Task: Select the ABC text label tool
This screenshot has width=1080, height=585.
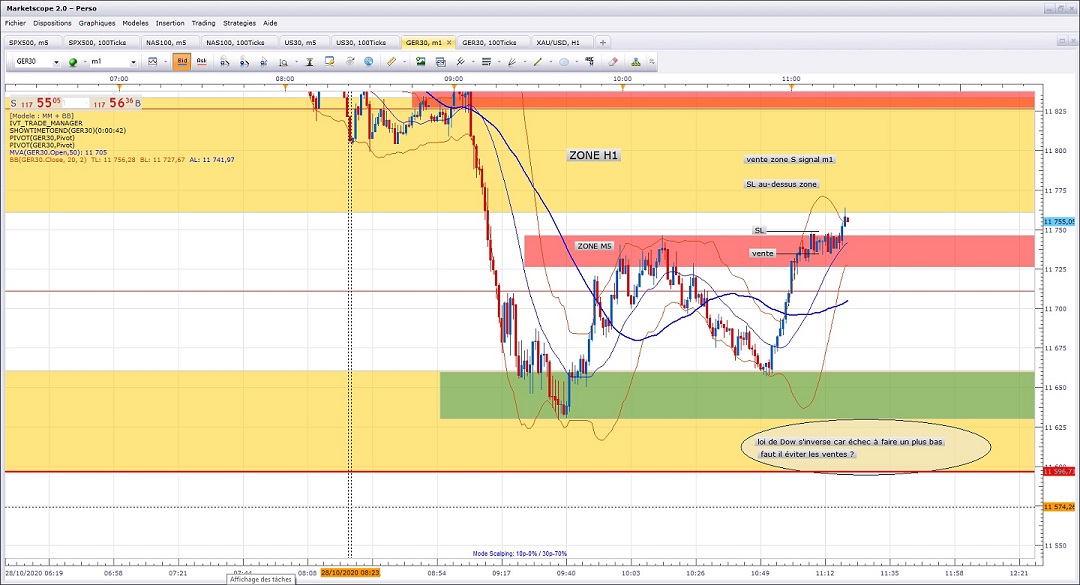Action: pyautogui.click(x=590, y=61)
